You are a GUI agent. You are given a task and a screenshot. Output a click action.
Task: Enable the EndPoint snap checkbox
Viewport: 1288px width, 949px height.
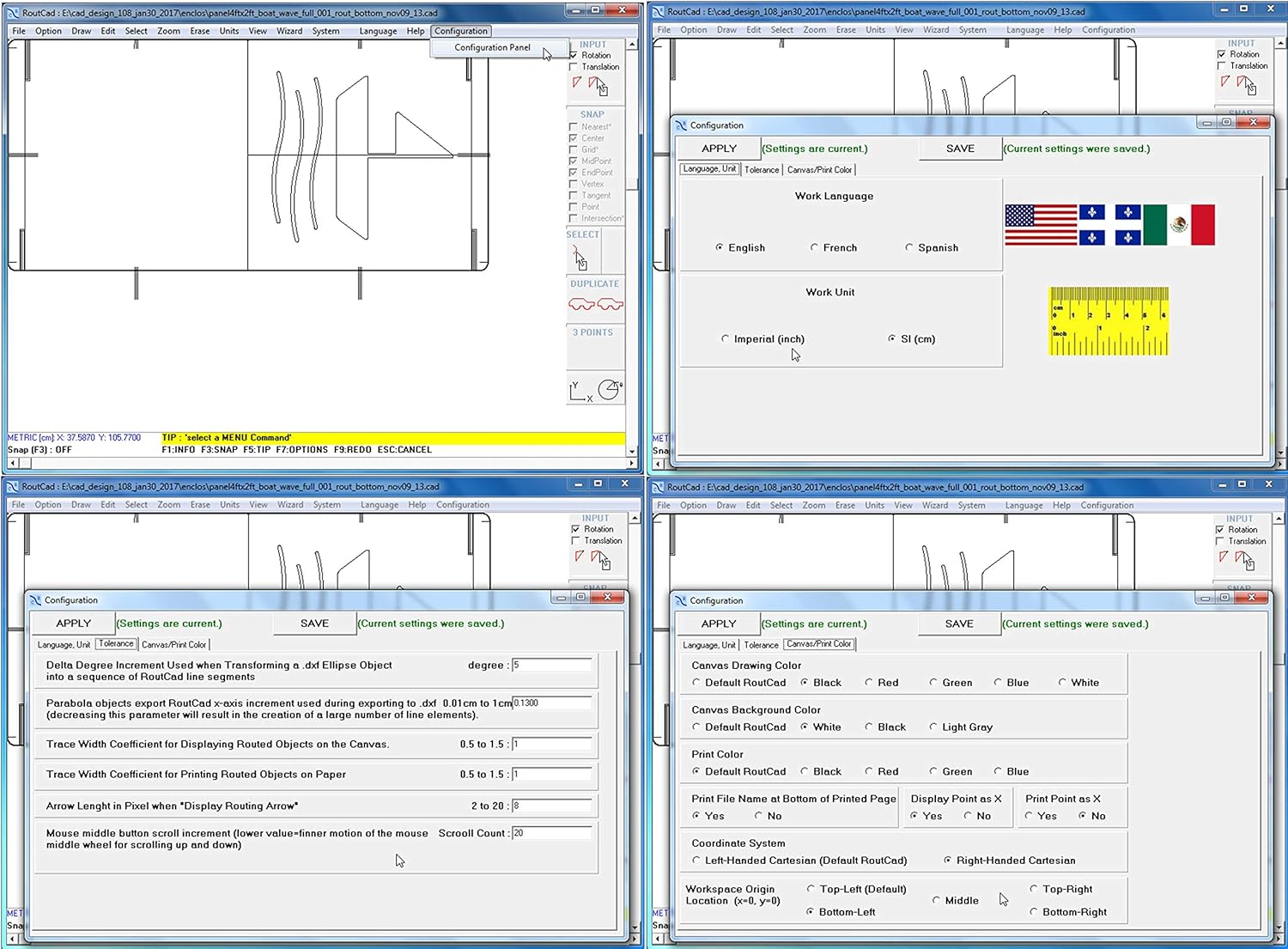(573, 172)
